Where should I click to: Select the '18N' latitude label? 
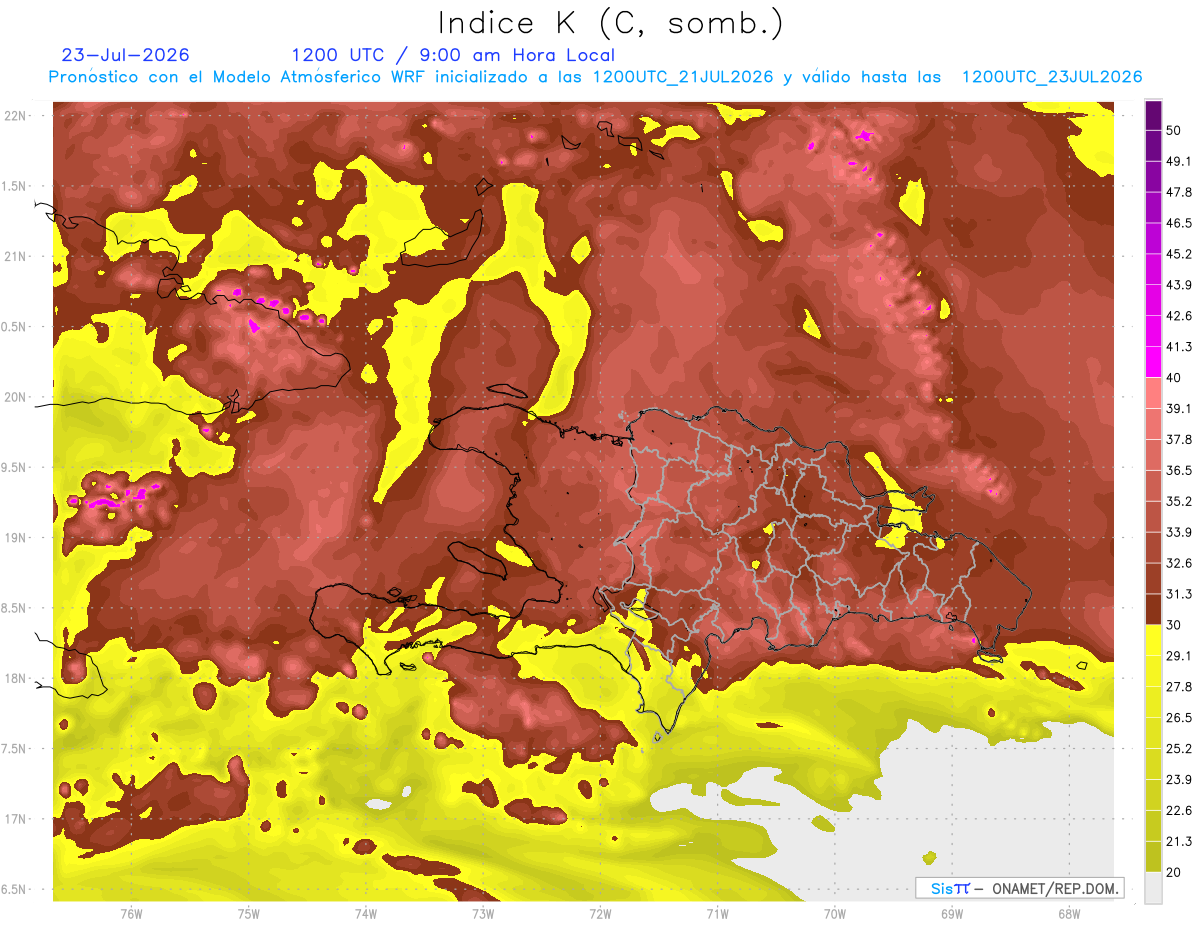pyautogui.click(x=17, y=679)
